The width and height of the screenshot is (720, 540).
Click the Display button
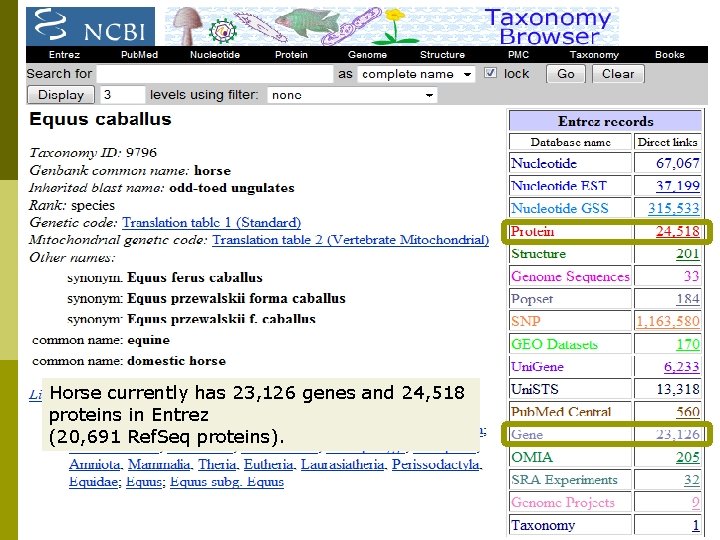(x=61, y=95)
